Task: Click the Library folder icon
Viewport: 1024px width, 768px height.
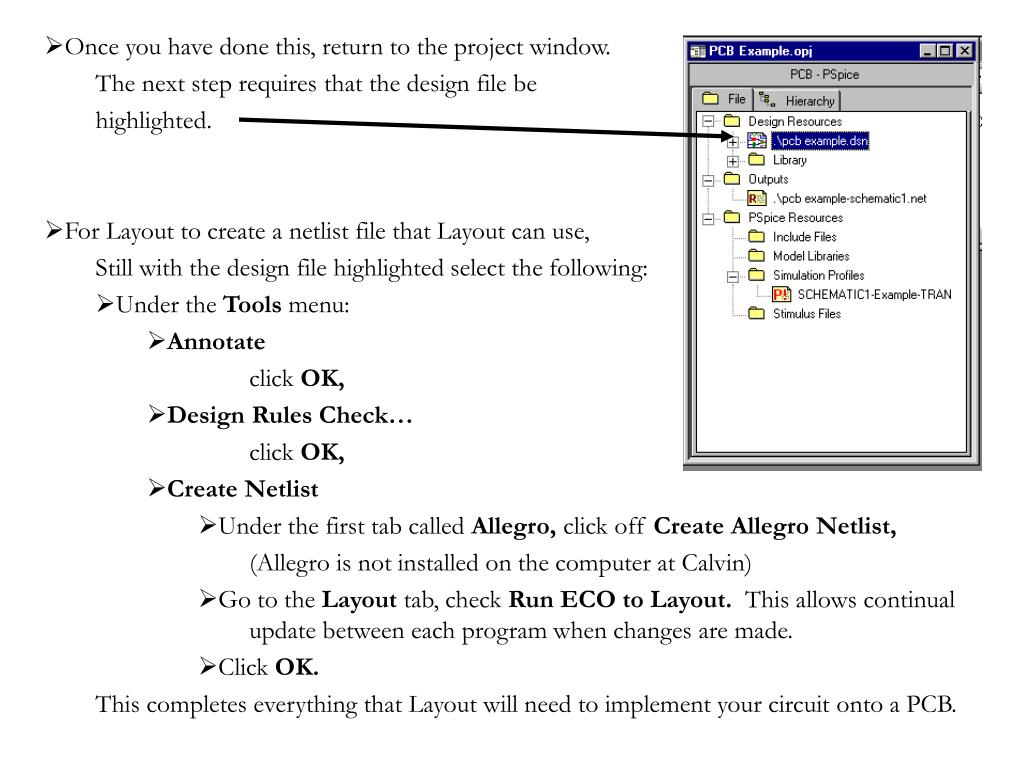Action: [x=757, y=159]
